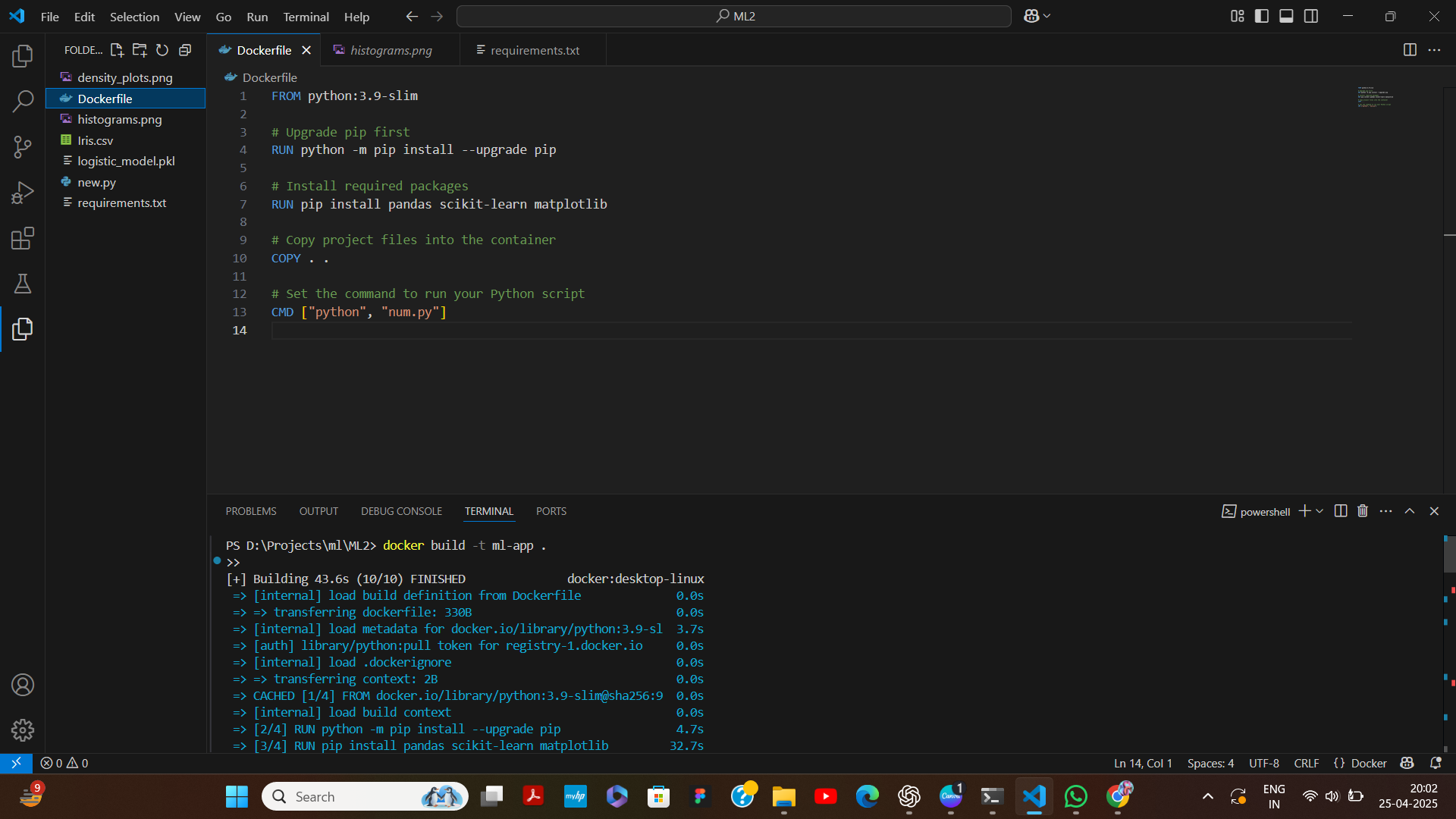Click Dockerfile breadcrumb above editor

tap(262, 77)
